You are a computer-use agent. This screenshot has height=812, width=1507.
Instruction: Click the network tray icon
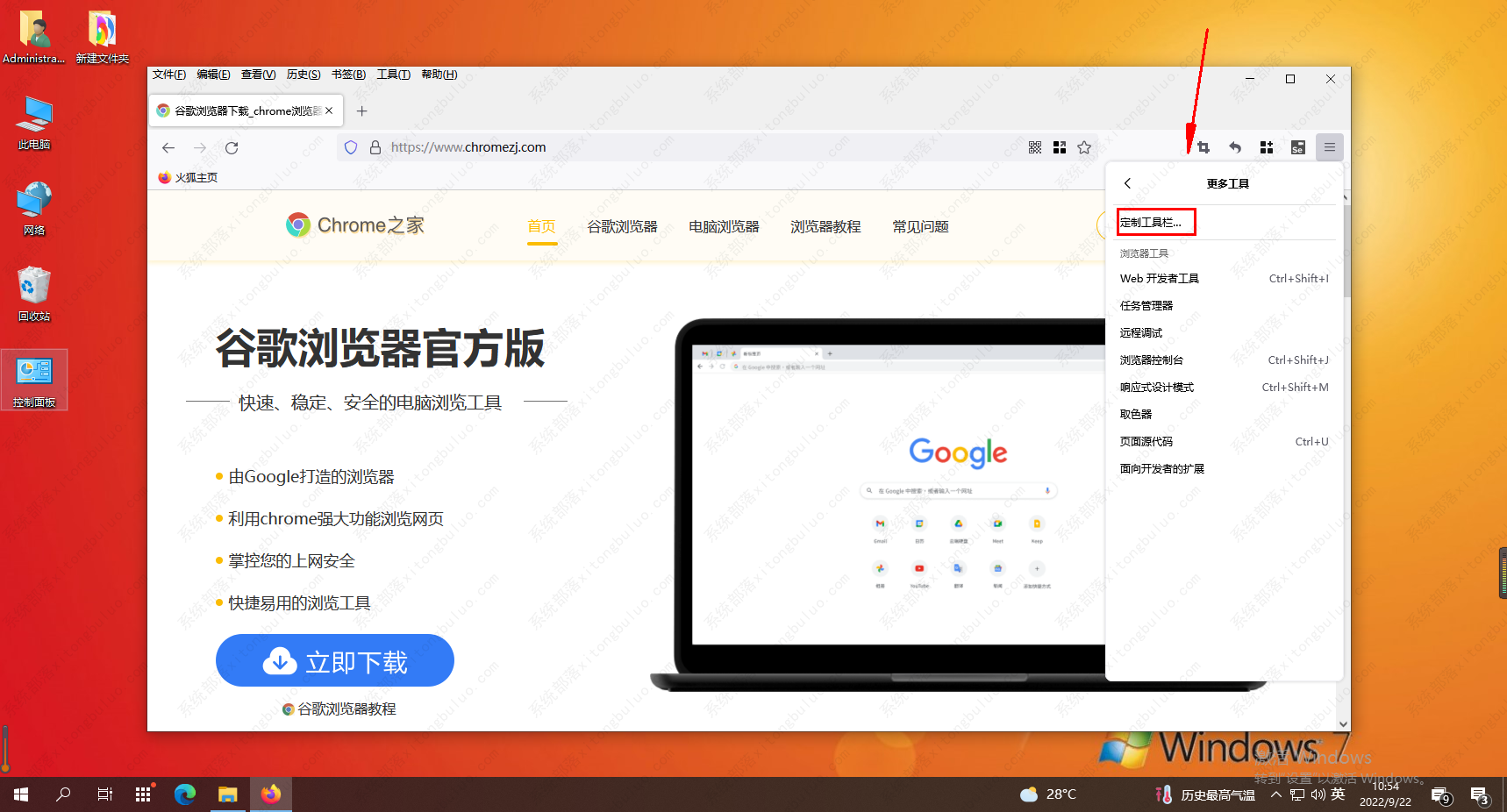click(1297, 794)
